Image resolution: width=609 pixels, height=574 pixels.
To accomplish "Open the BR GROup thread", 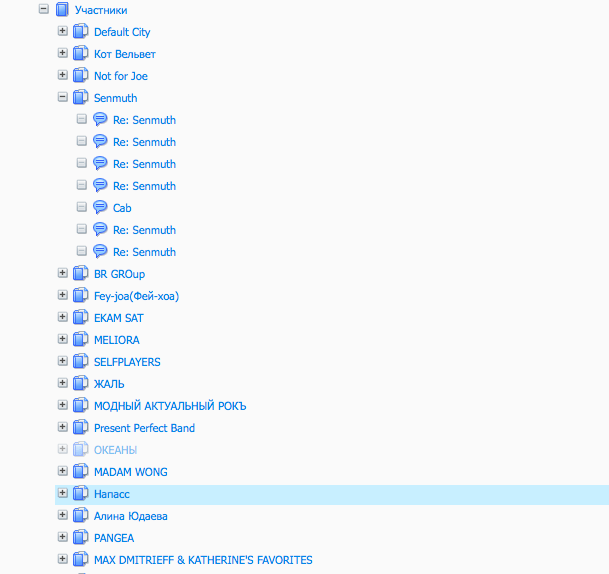I will pyautogui.click(x=119, y=274).
